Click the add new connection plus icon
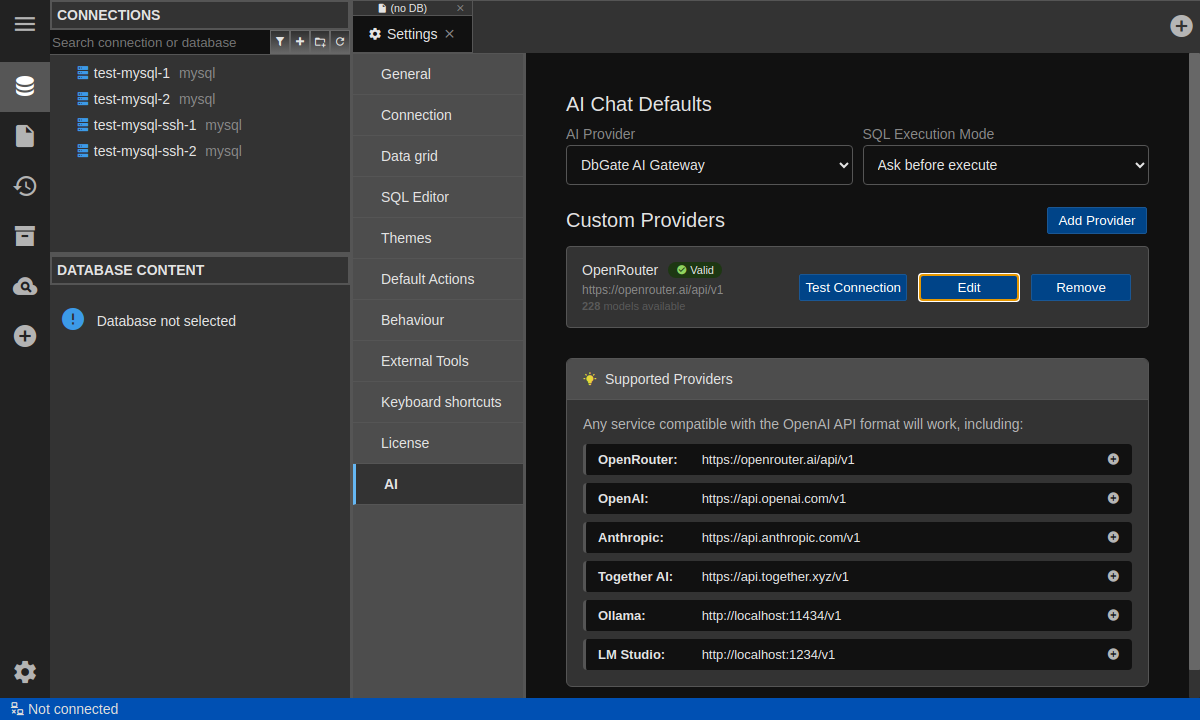The image size is (1200, 720). coord(300,42)
